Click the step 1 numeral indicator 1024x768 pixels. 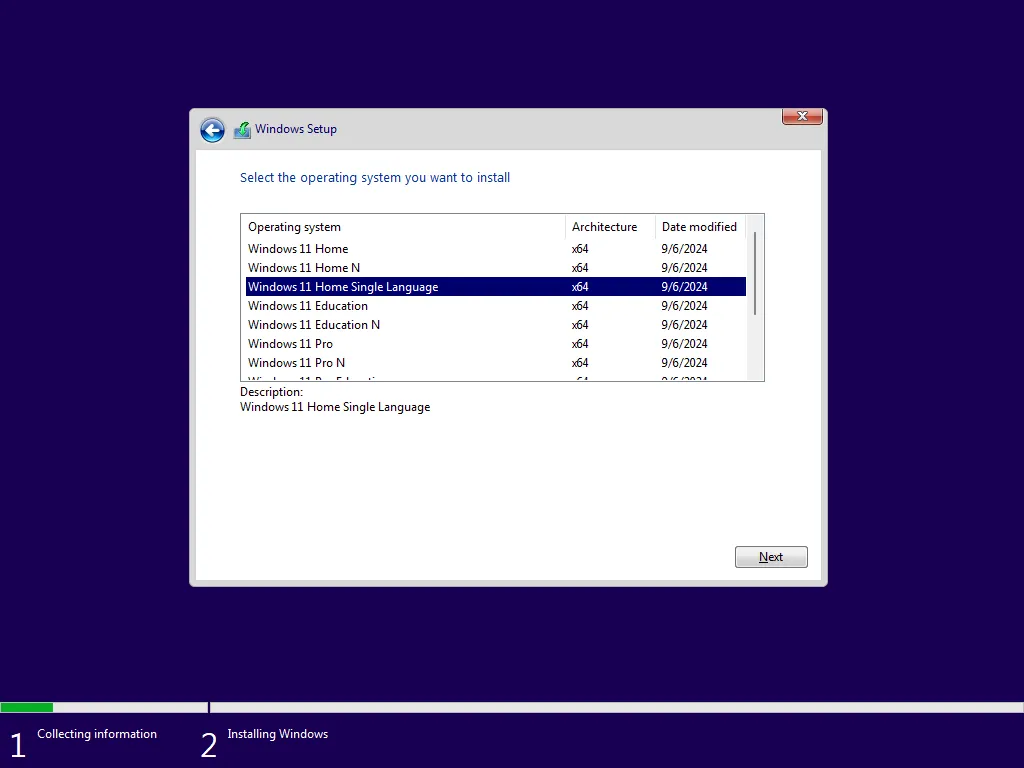16,742
